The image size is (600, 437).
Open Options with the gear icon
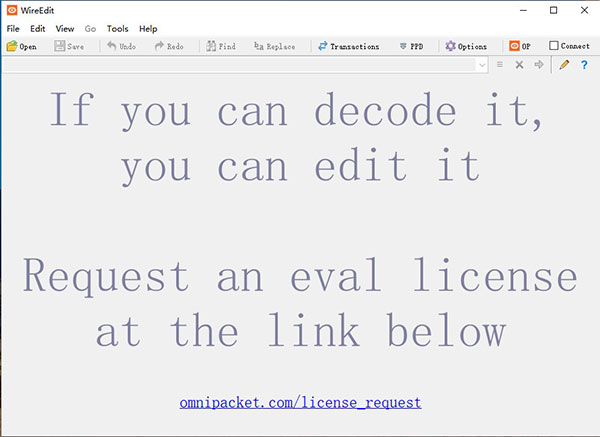(x=466, y=46)
